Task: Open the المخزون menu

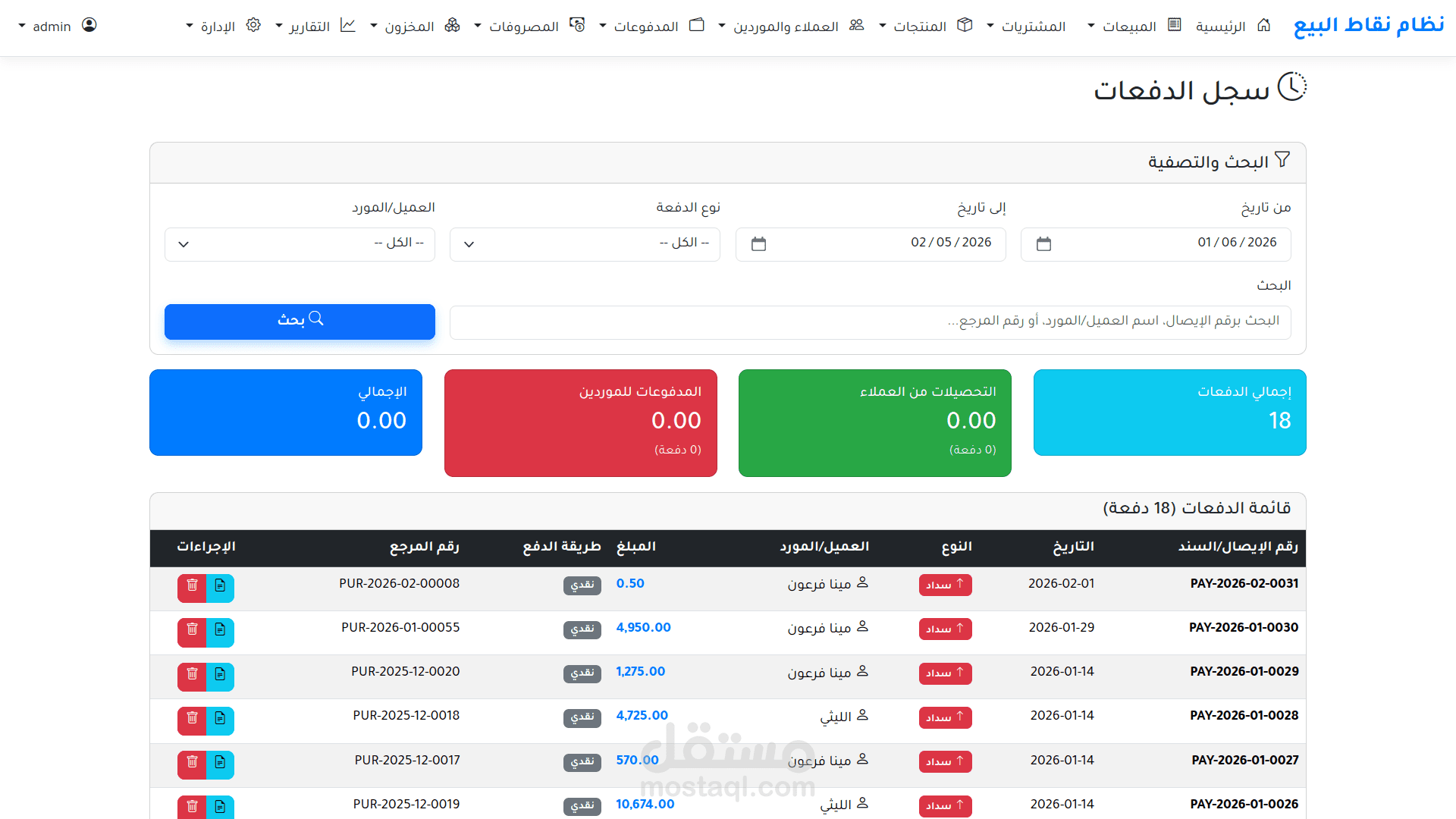Action: click(x=408, y=27)
